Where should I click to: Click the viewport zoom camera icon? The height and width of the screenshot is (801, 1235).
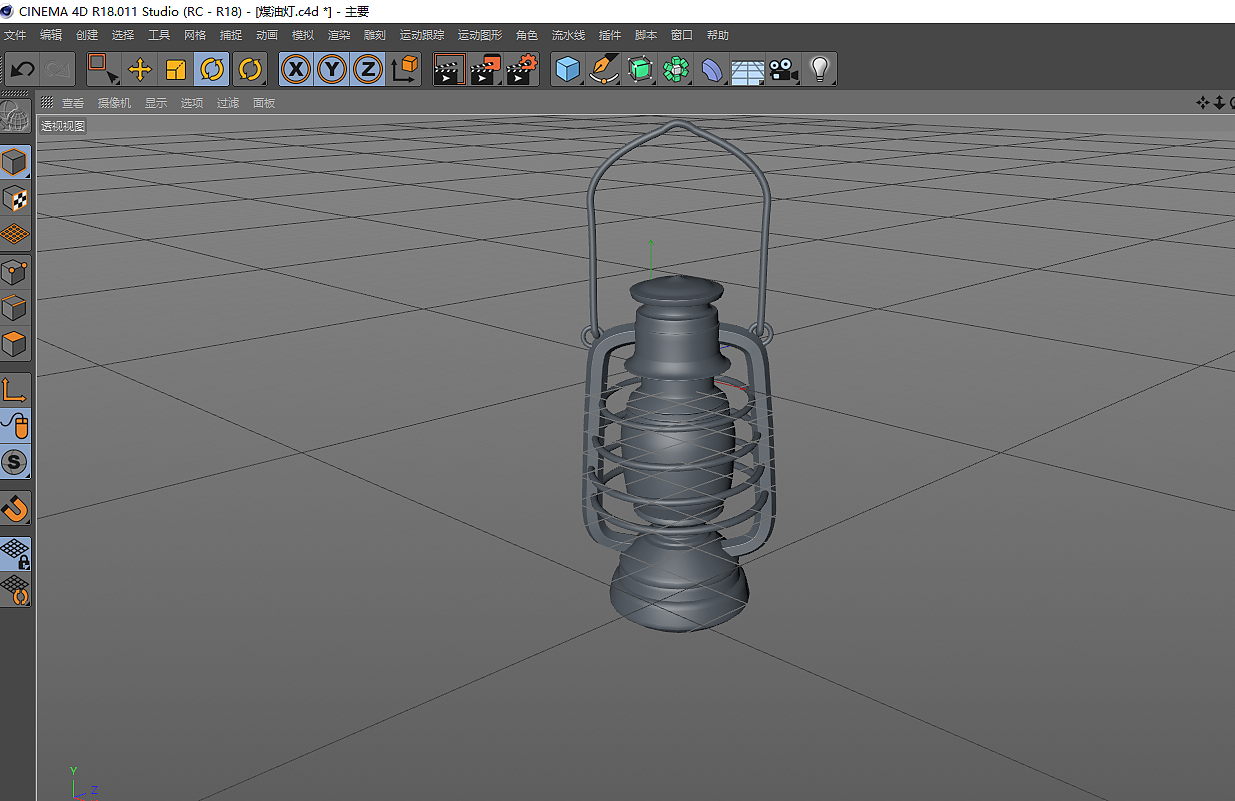[x=1219, y=102]
